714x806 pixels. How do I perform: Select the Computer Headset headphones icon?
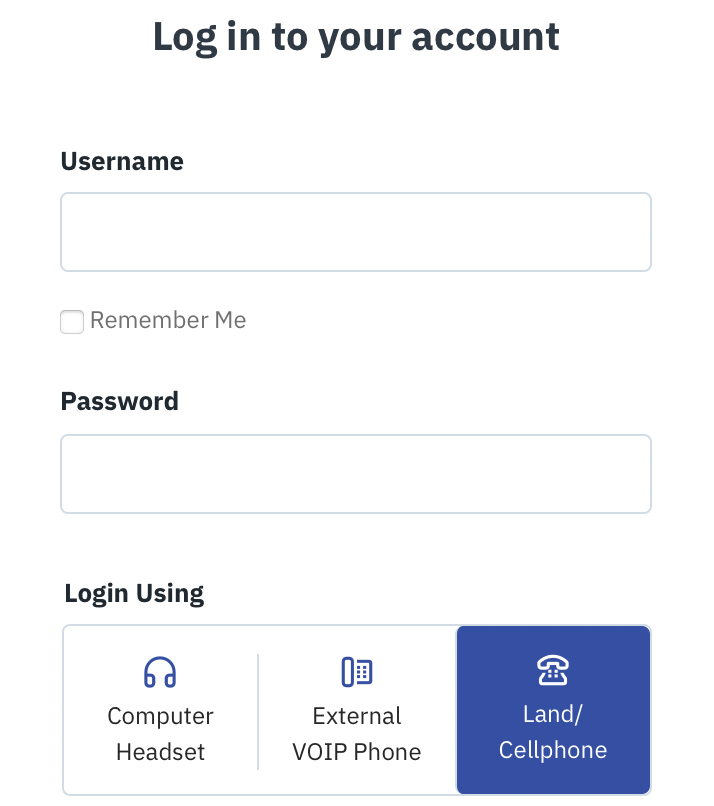click(160, 671)
